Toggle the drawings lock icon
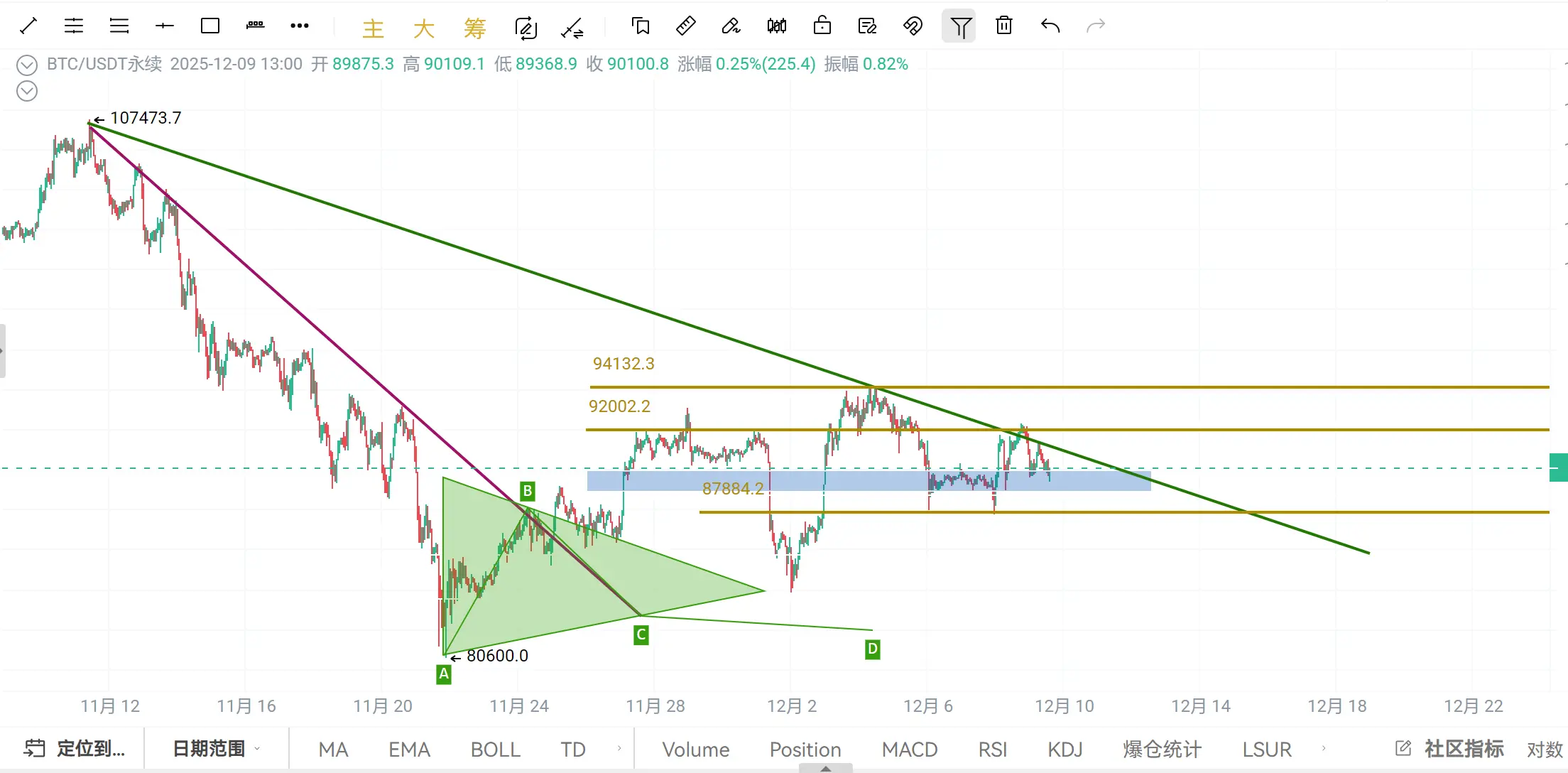1568x773 pixels. [x=822, y=26]
